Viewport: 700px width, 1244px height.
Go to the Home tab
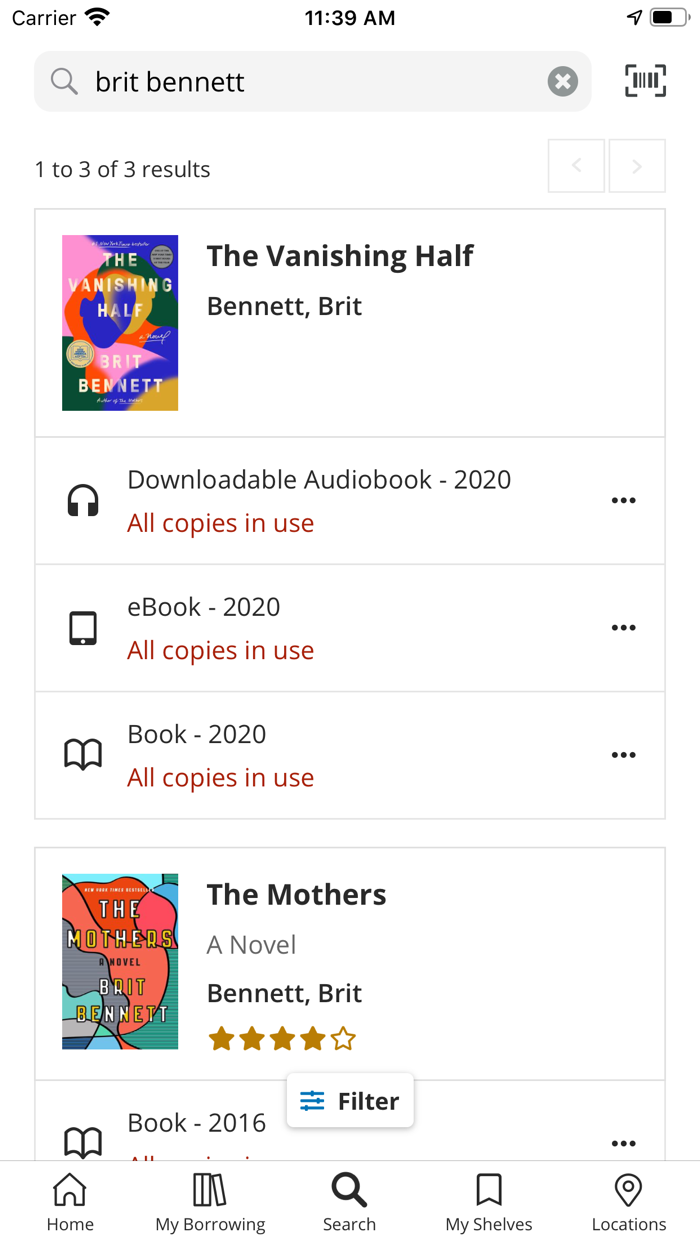(70, 1203)
